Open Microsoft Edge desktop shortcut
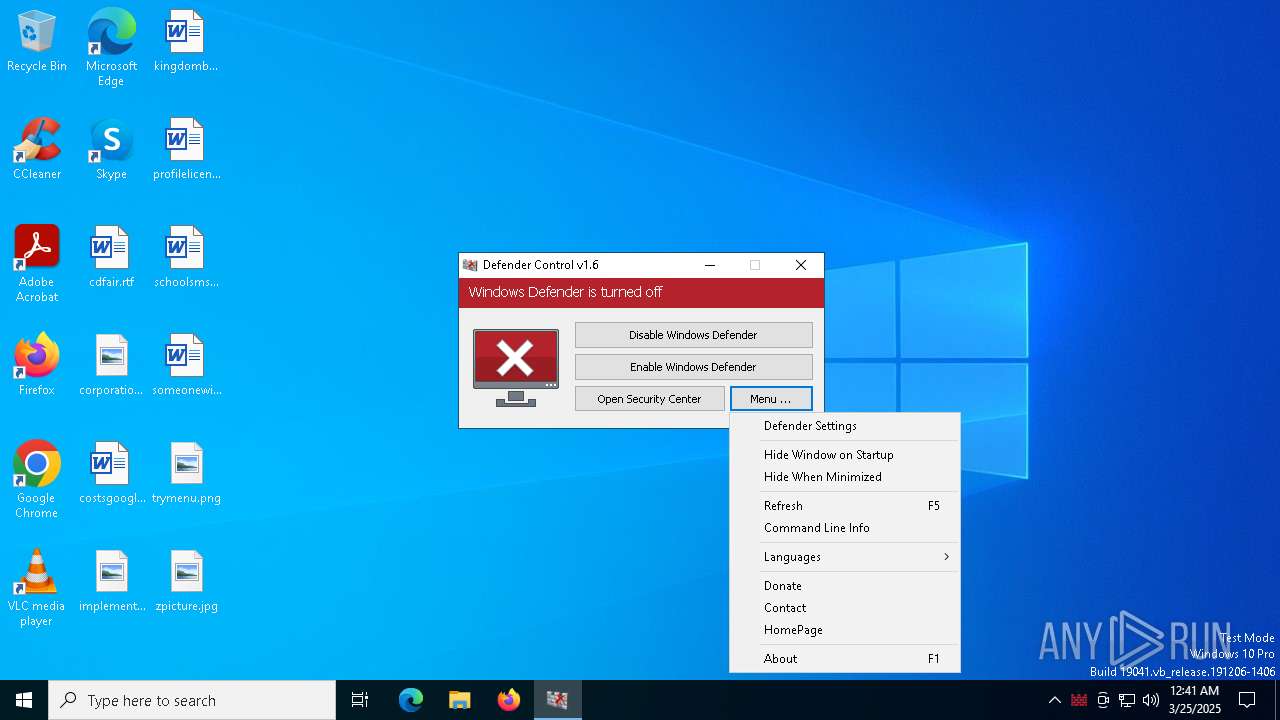Image resolution: width=1280 pixels, height=720 pixels. [x=111, y=47]
